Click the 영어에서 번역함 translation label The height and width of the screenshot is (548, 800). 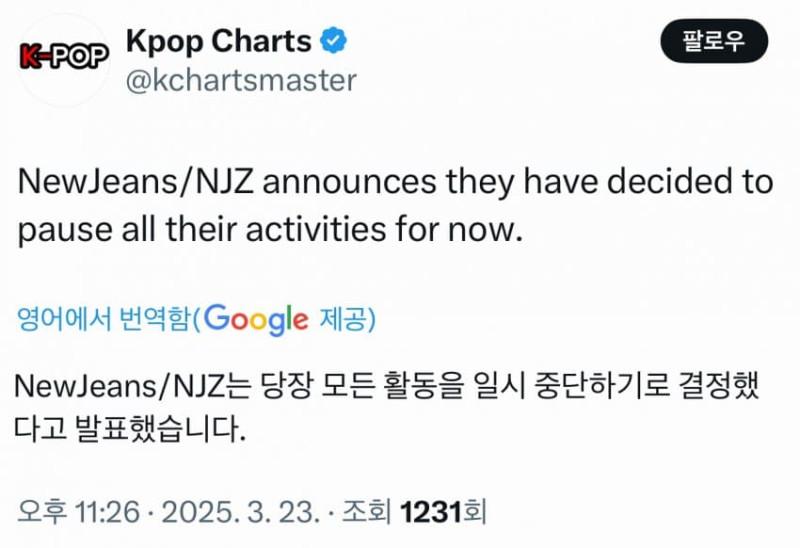pyautogui.click(x=103, y=319)
